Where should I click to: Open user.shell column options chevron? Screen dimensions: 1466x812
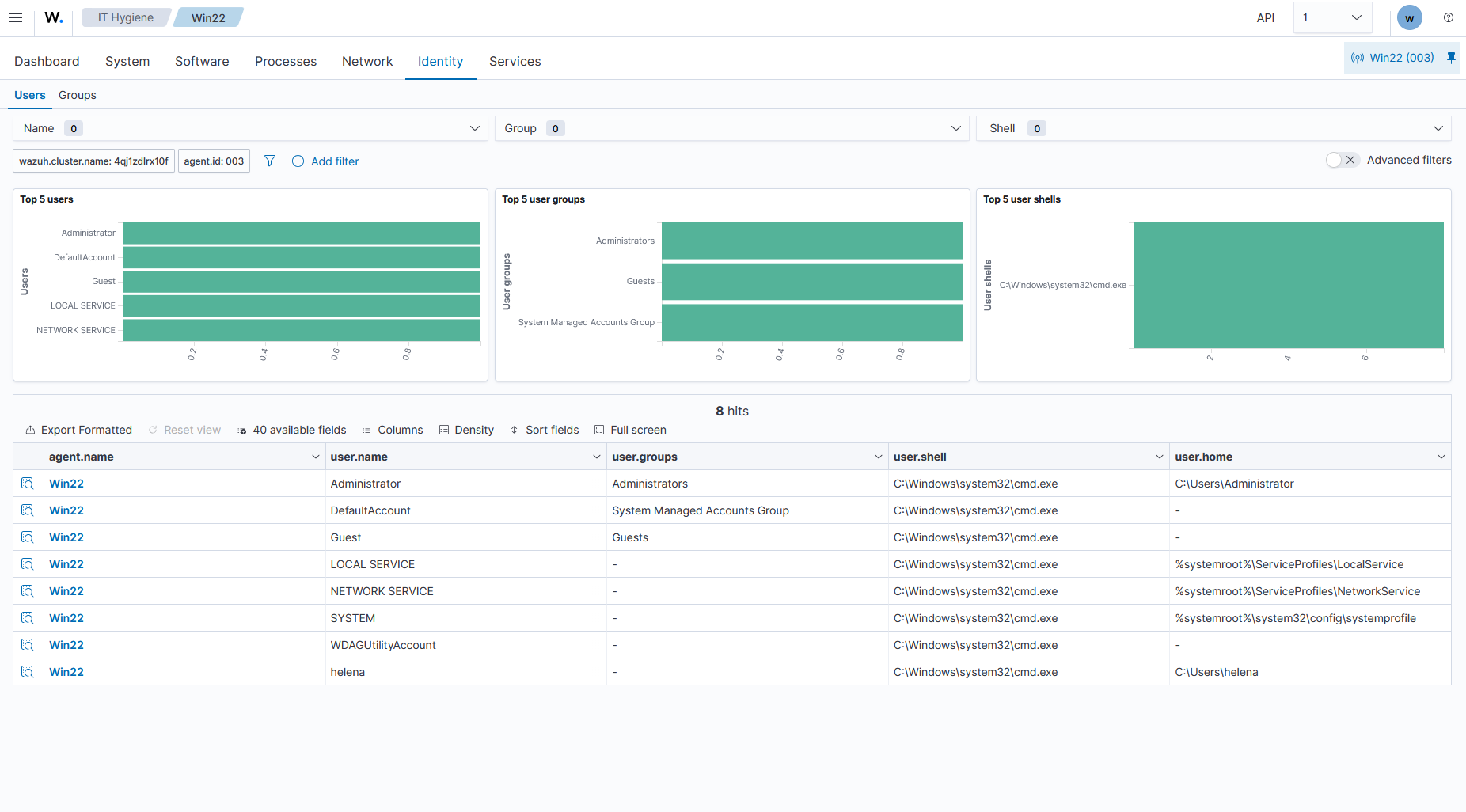click(1160, 457)
